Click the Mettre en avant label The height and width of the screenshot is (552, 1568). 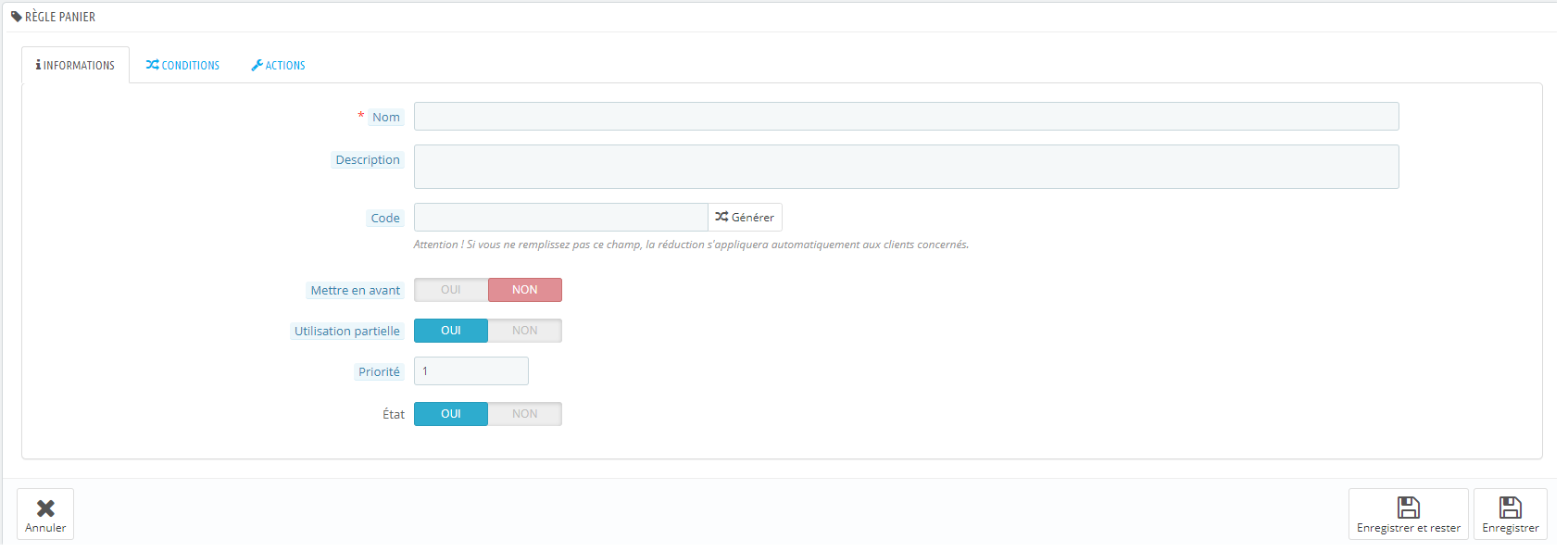pyautogui.click(x=356, y=290)
